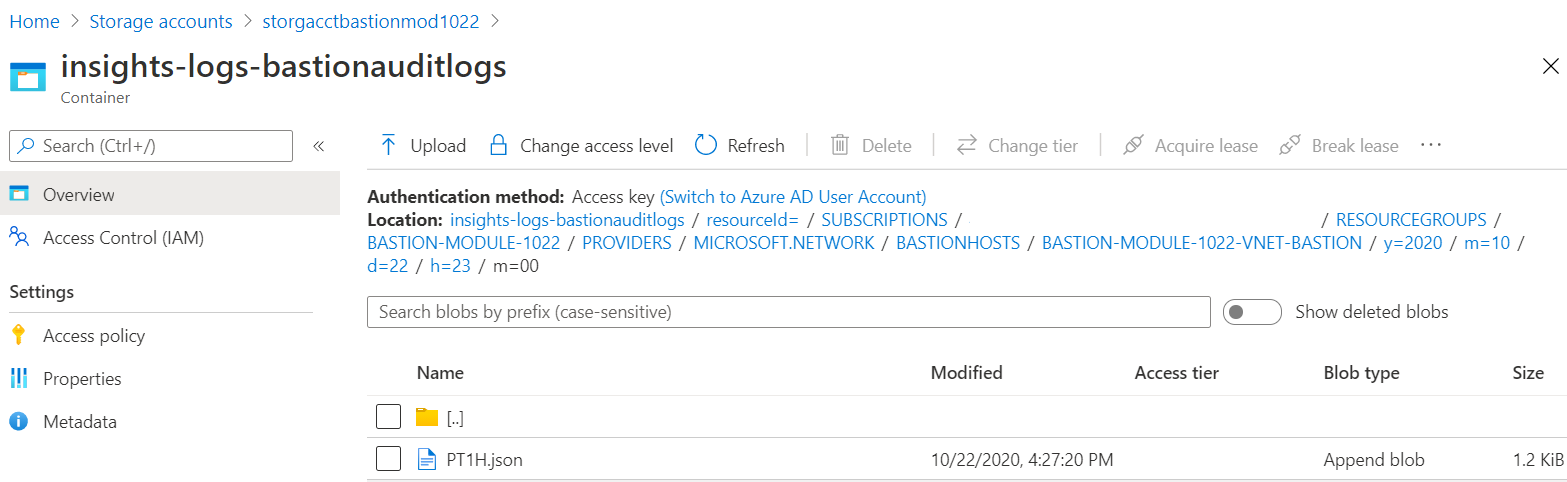This screenshot has width=1567, height=482.
Task: Click the container icon beside the title
Action: 28,79
